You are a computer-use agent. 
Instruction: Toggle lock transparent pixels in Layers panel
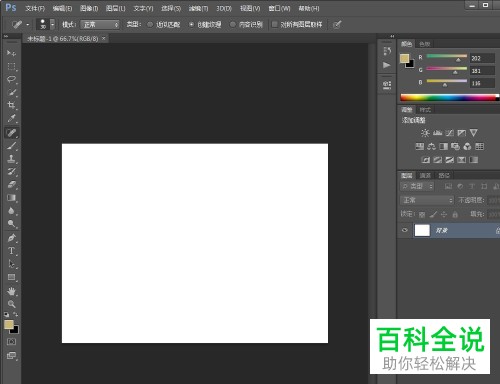point(422,215)
